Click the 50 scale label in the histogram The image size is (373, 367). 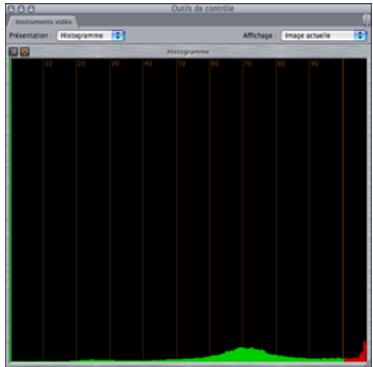click(x=181, y=64)
